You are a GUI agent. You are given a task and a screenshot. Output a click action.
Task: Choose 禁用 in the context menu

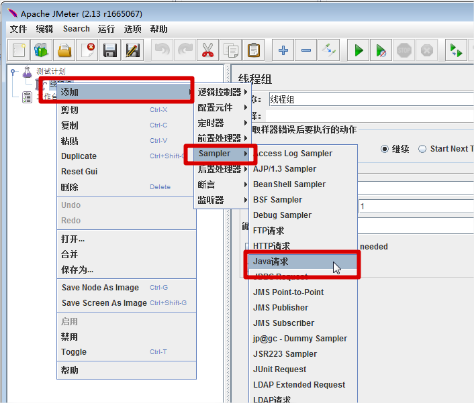point(126,337)
